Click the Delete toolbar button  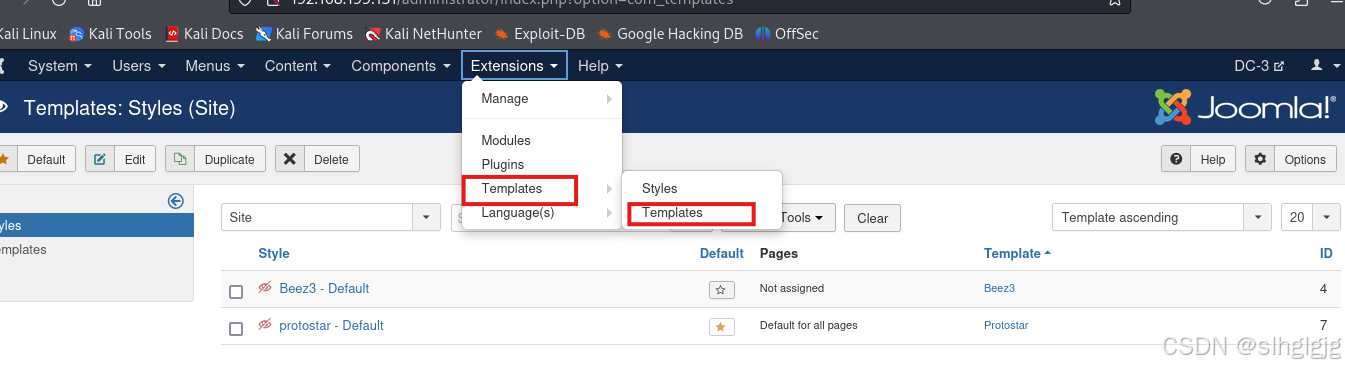(x=317, y=159)
